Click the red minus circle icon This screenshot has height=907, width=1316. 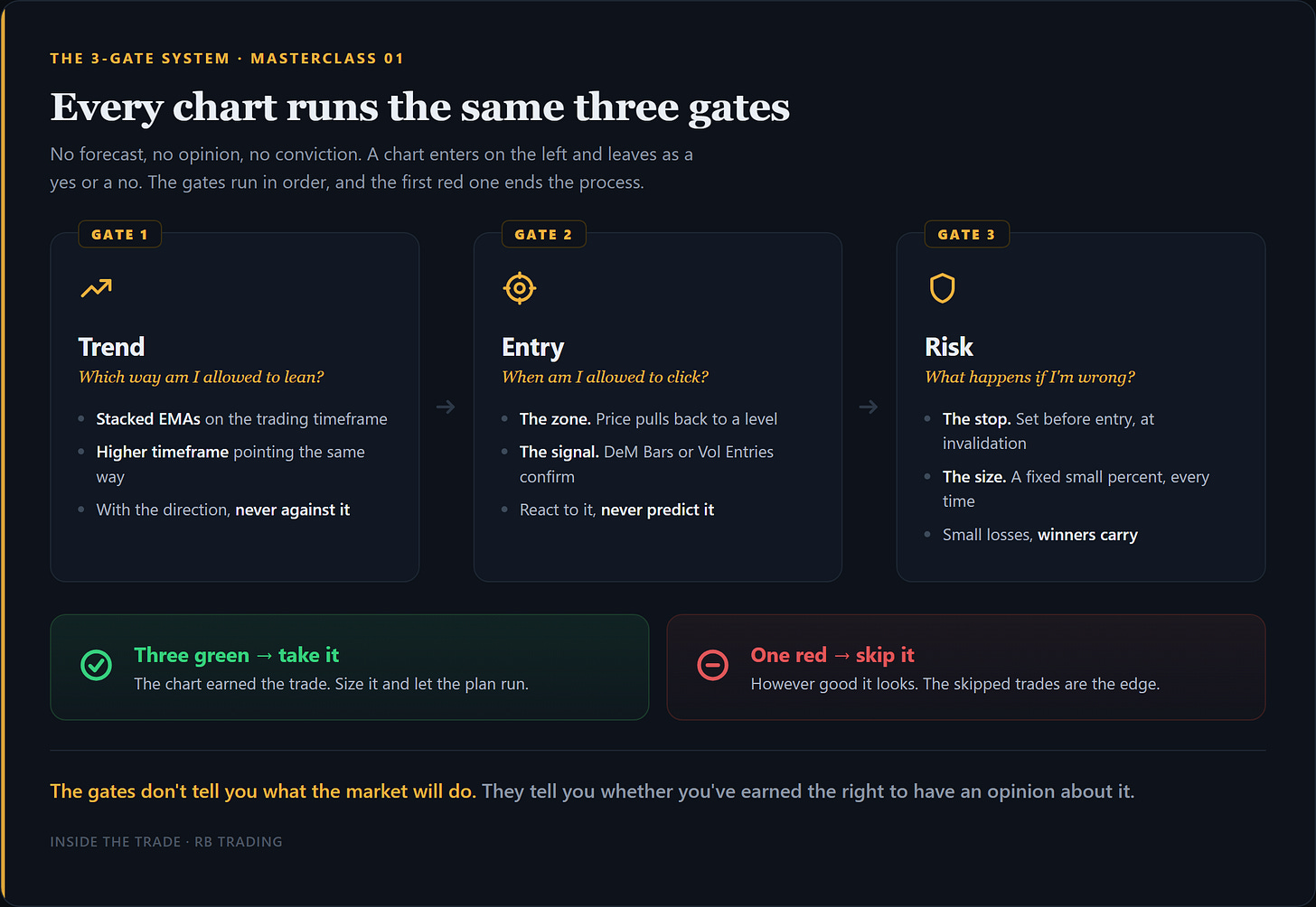click(x=712, y=666)
